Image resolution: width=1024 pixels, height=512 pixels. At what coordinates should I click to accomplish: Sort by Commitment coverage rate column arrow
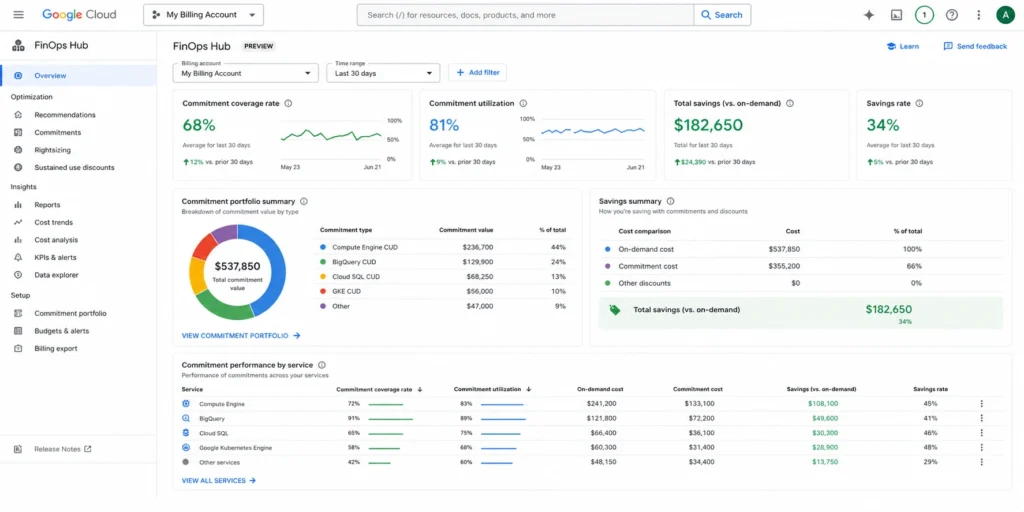pyautogui.click(x=419, y=389)
